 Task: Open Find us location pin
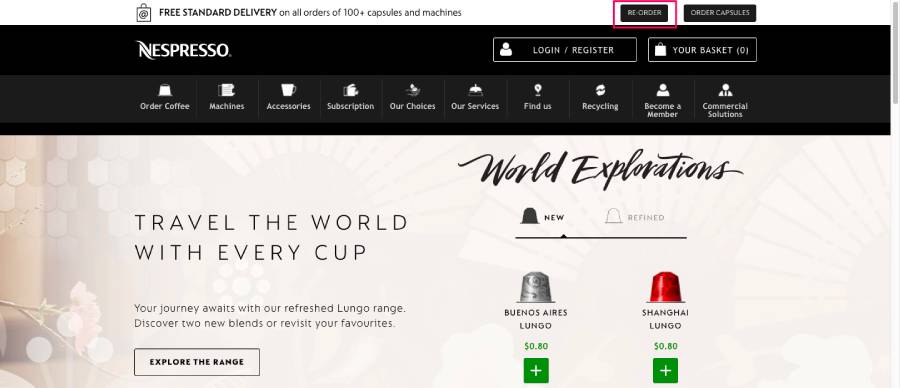tap(538, 90)
